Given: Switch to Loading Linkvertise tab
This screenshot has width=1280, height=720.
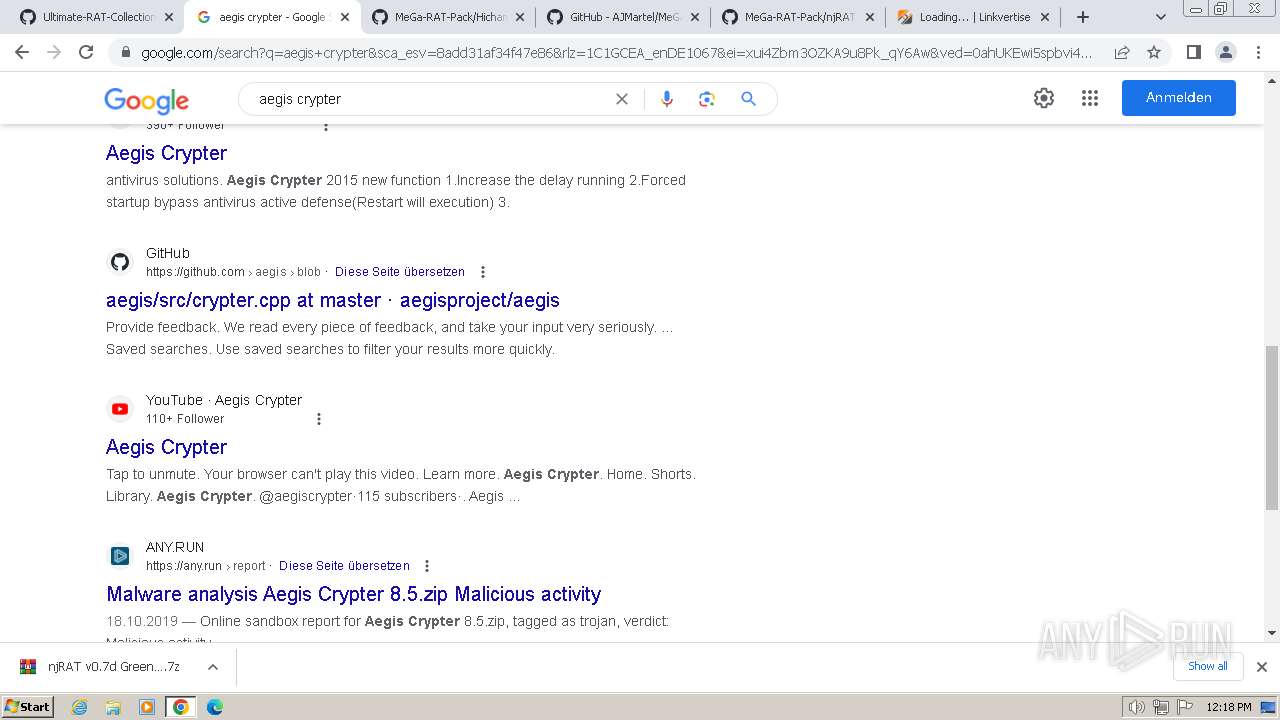Looking at the screenshot, I should (974, 17).
